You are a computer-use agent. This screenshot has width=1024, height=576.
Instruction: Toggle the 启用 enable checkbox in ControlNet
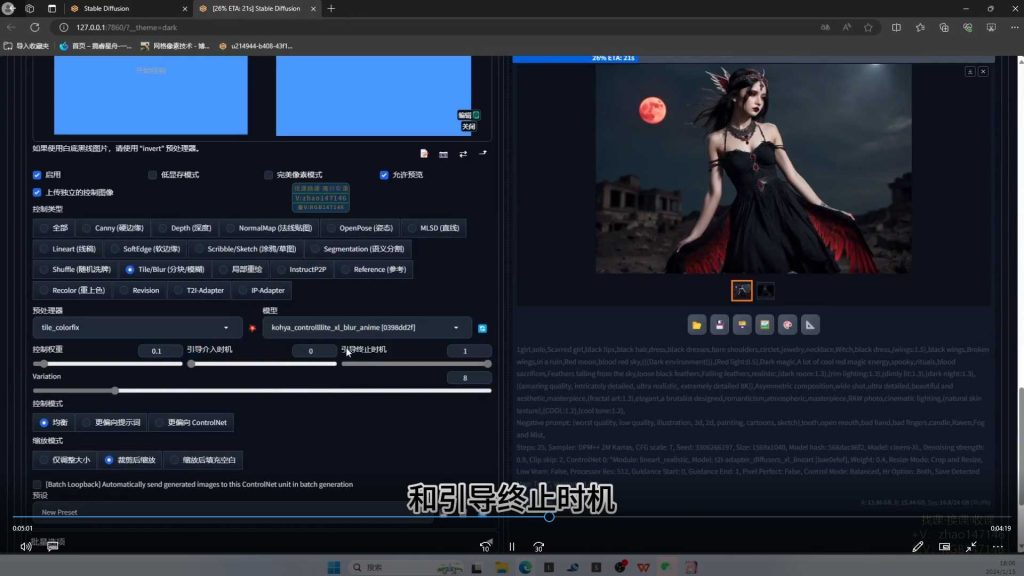[x=37, y=174]
